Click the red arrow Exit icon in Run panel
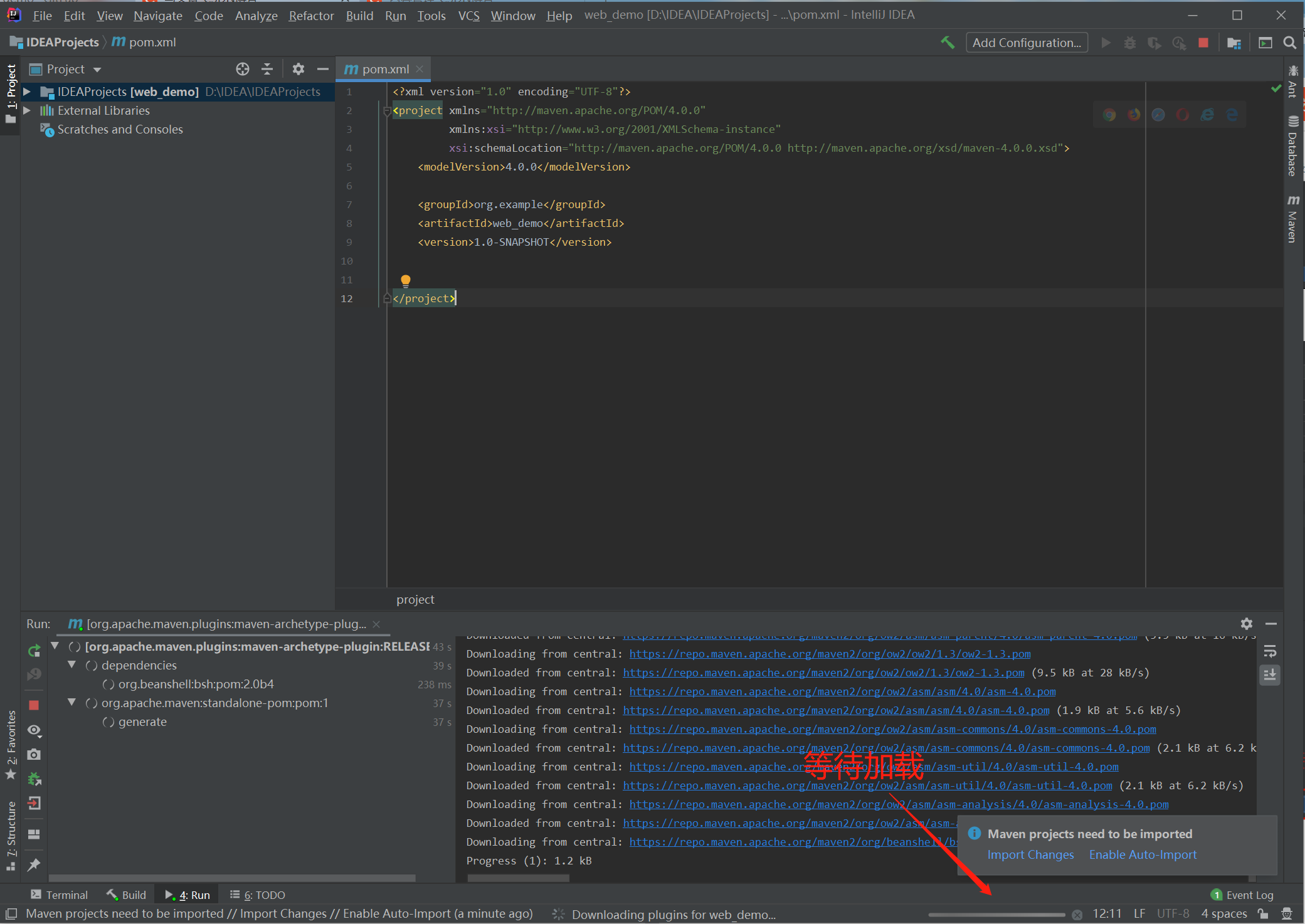 coord(34,803)
